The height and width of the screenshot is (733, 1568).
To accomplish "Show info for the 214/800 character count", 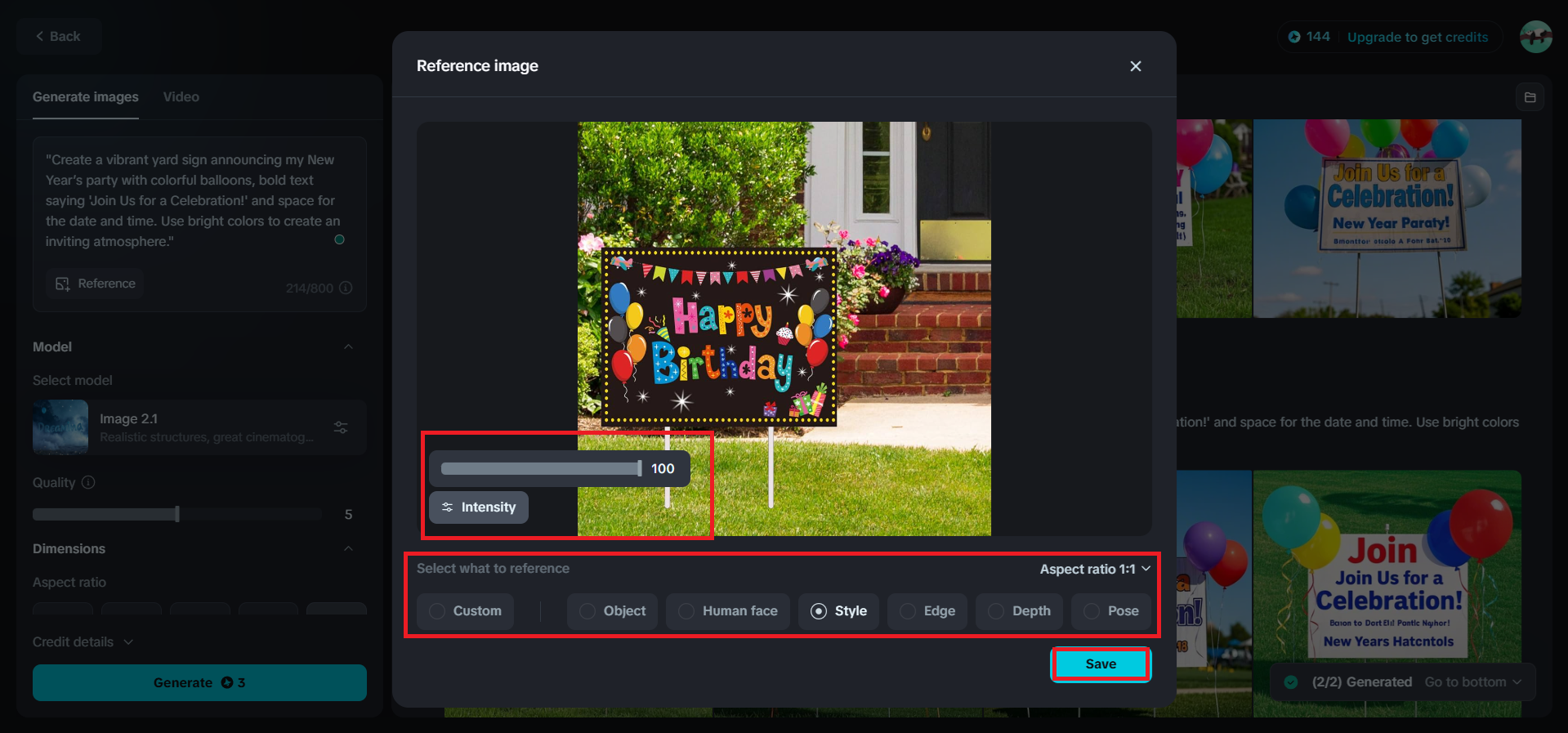I will click(346, 288).
